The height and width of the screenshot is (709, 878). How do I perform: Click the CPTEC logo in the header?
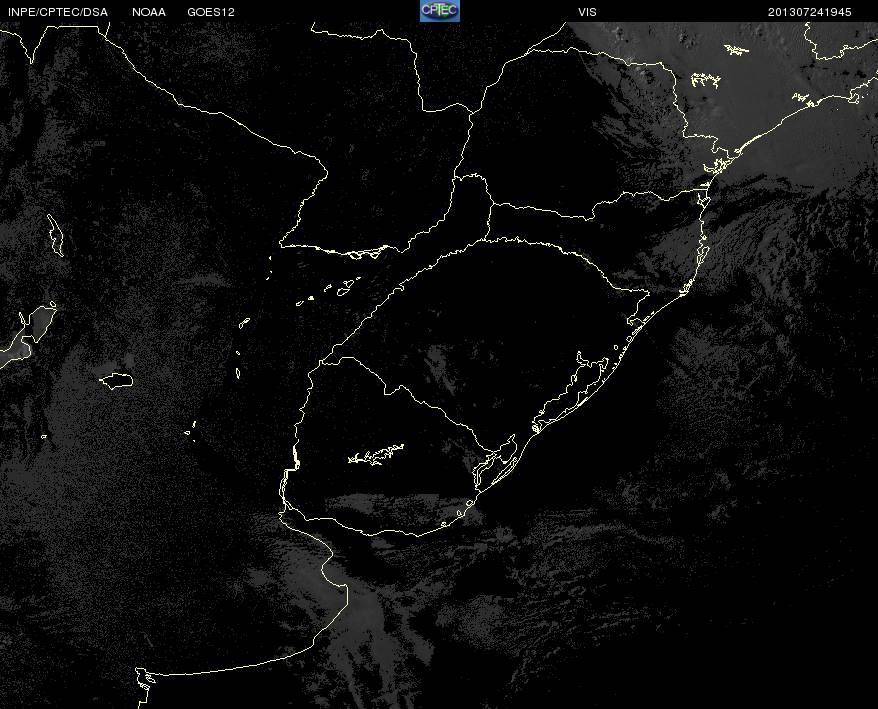440,11
